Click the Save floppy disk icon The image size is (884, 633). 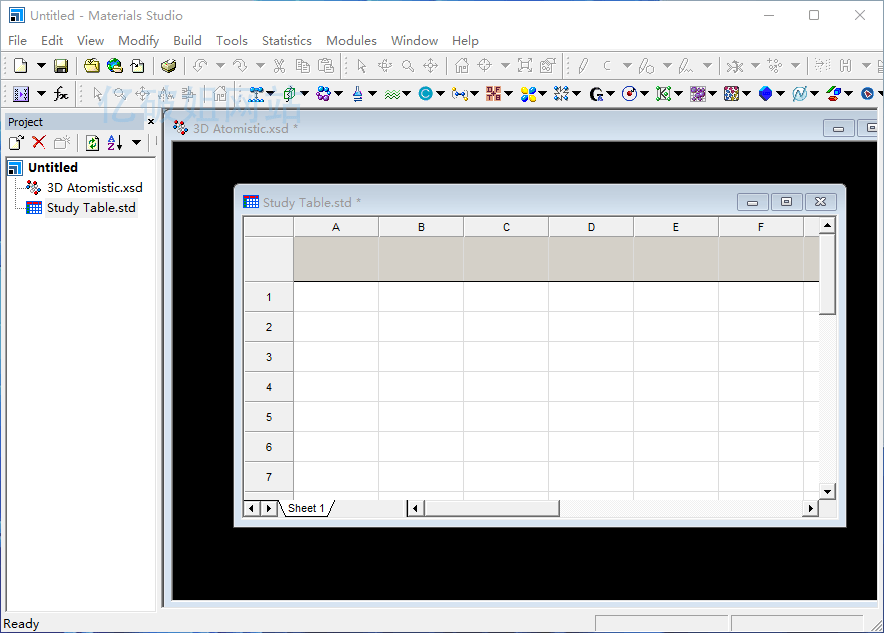tap(61, 66)
